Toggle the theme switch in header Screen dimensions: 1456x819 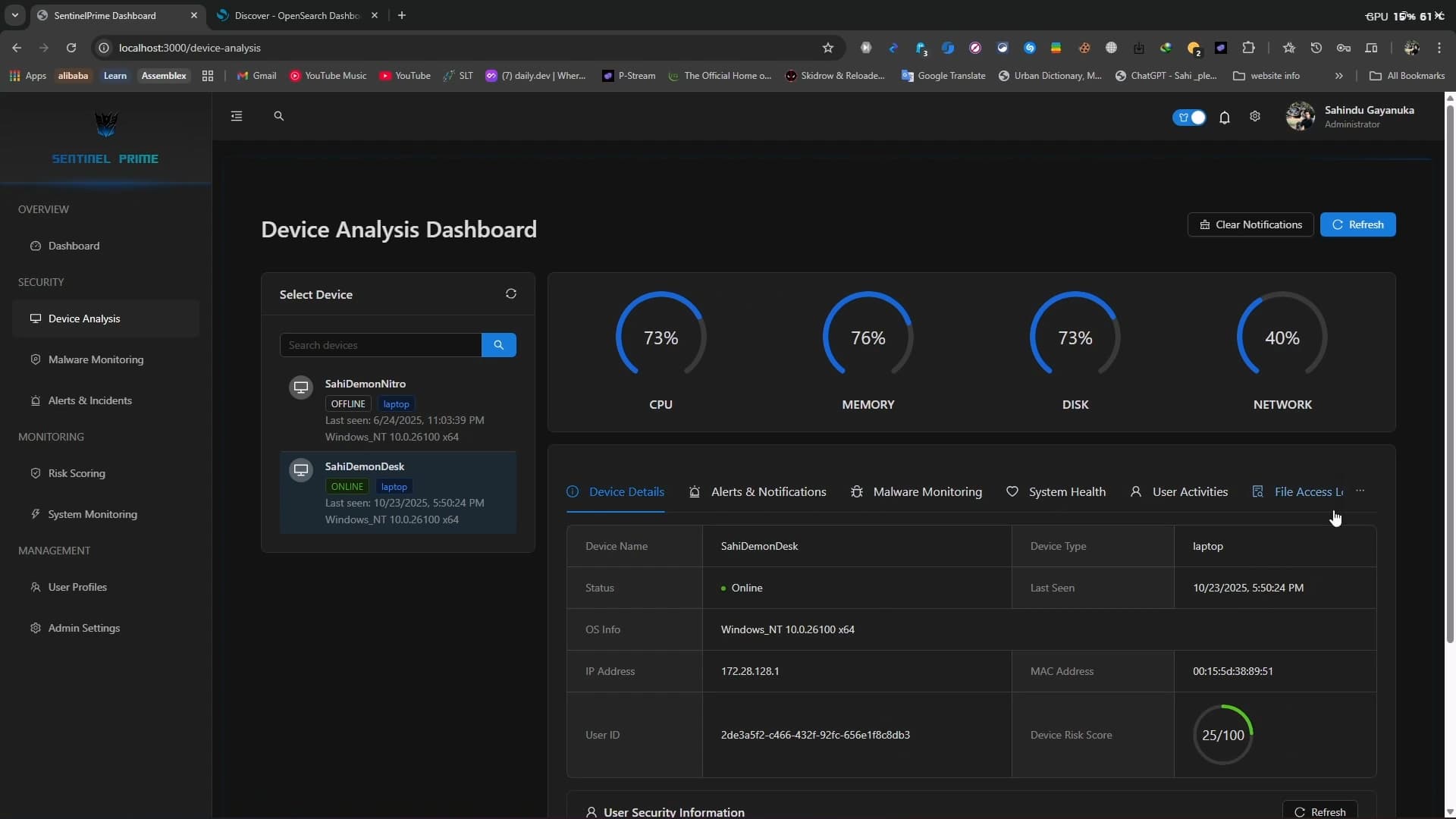click(x=1189, y=118)
